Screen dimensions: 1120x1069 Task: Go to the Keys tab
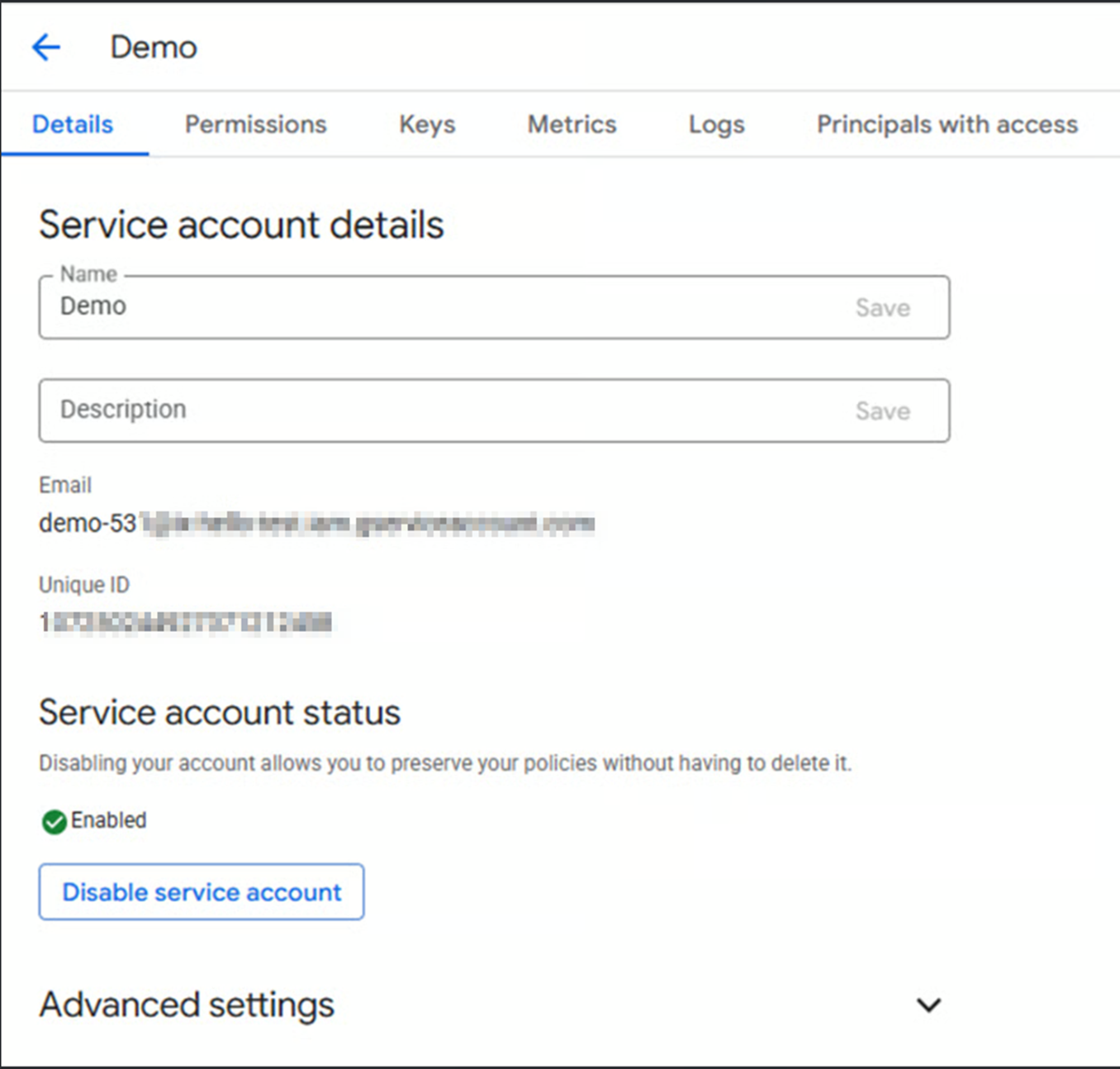pyautogui.click(x=427, y=125)
